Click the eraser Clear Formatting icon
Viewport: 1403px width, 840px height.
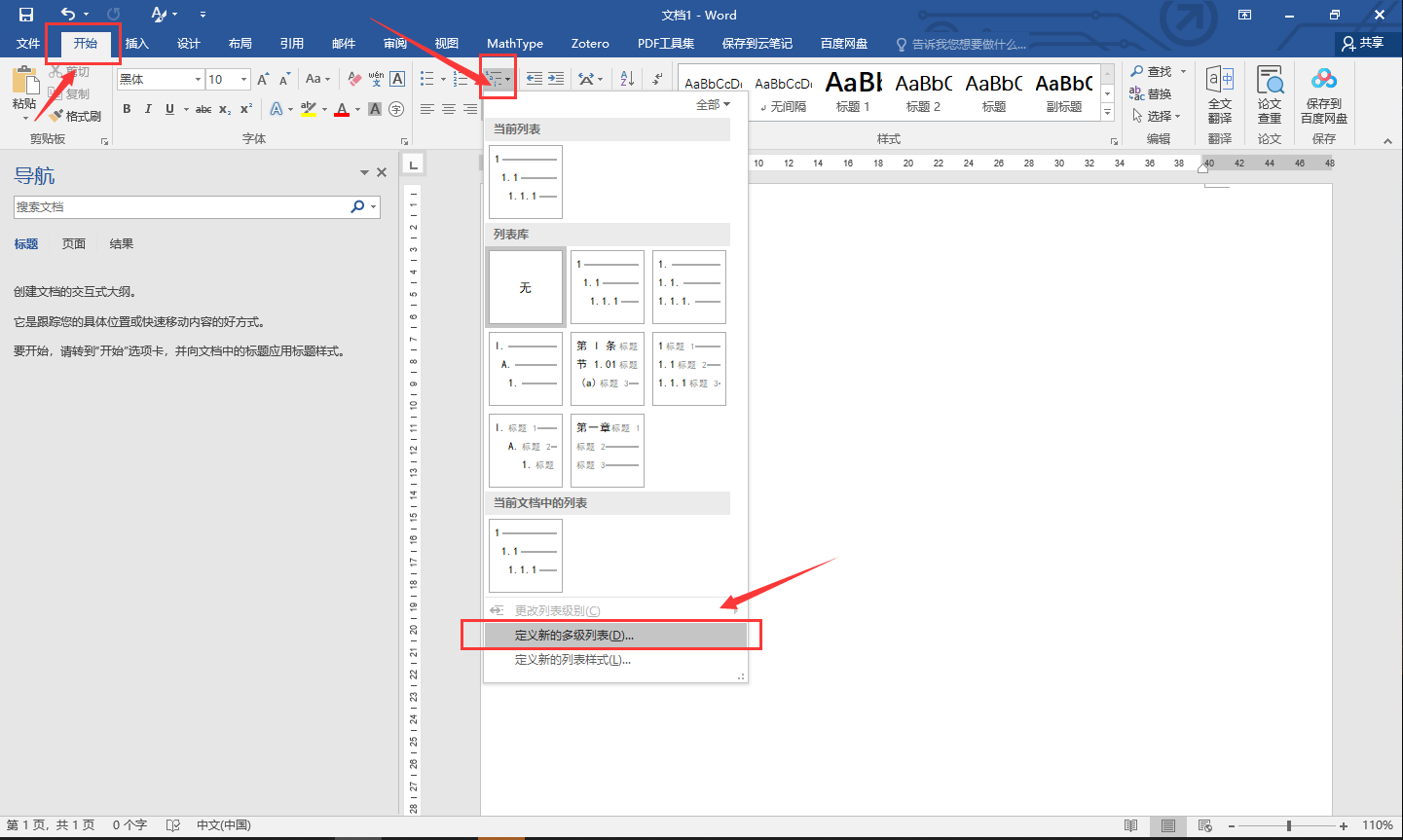pyautogui.click(x=354, y=80)
